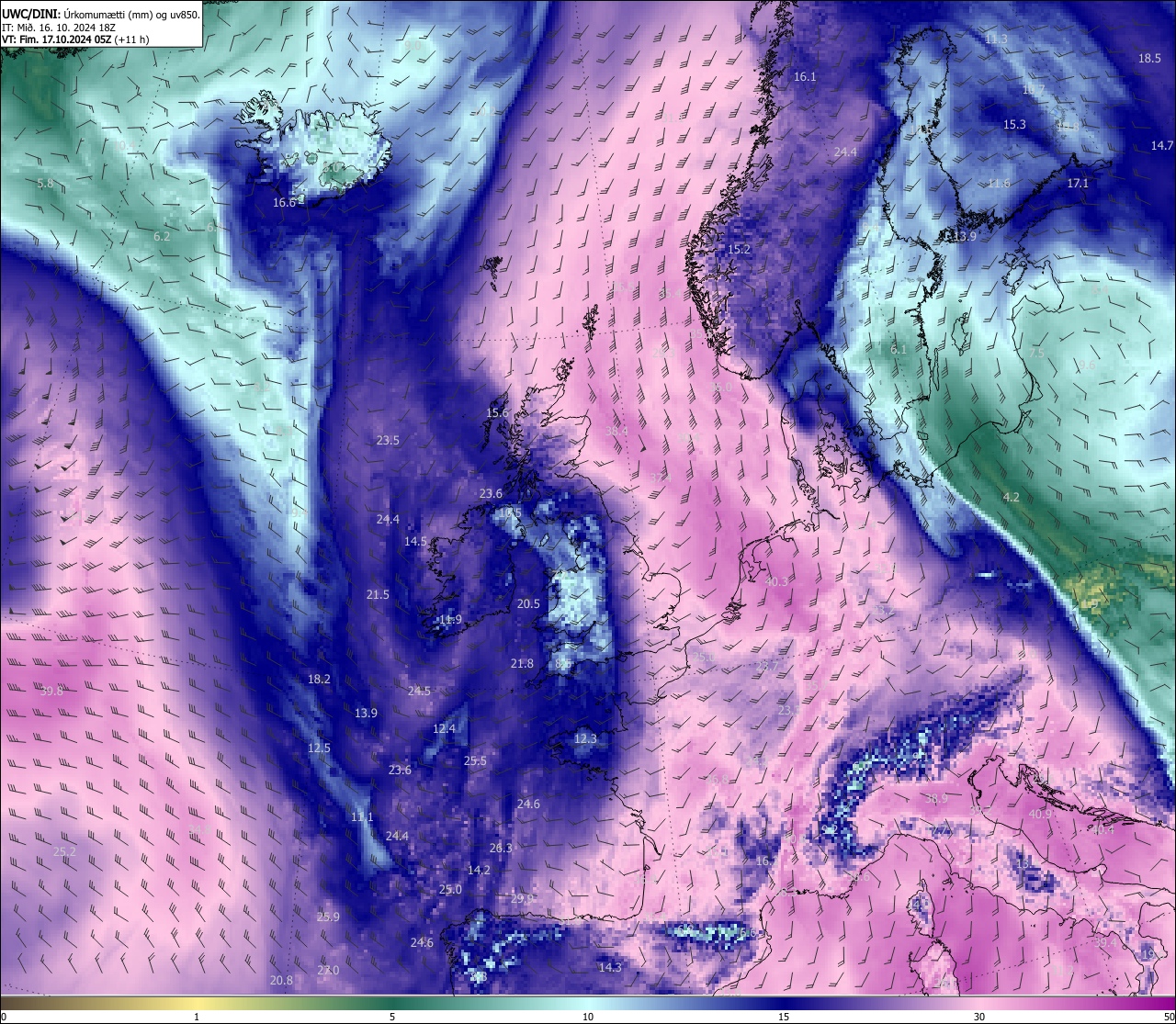Click the 14.3 value label
Screen dimensions: 1176x1024
point(610,967)
